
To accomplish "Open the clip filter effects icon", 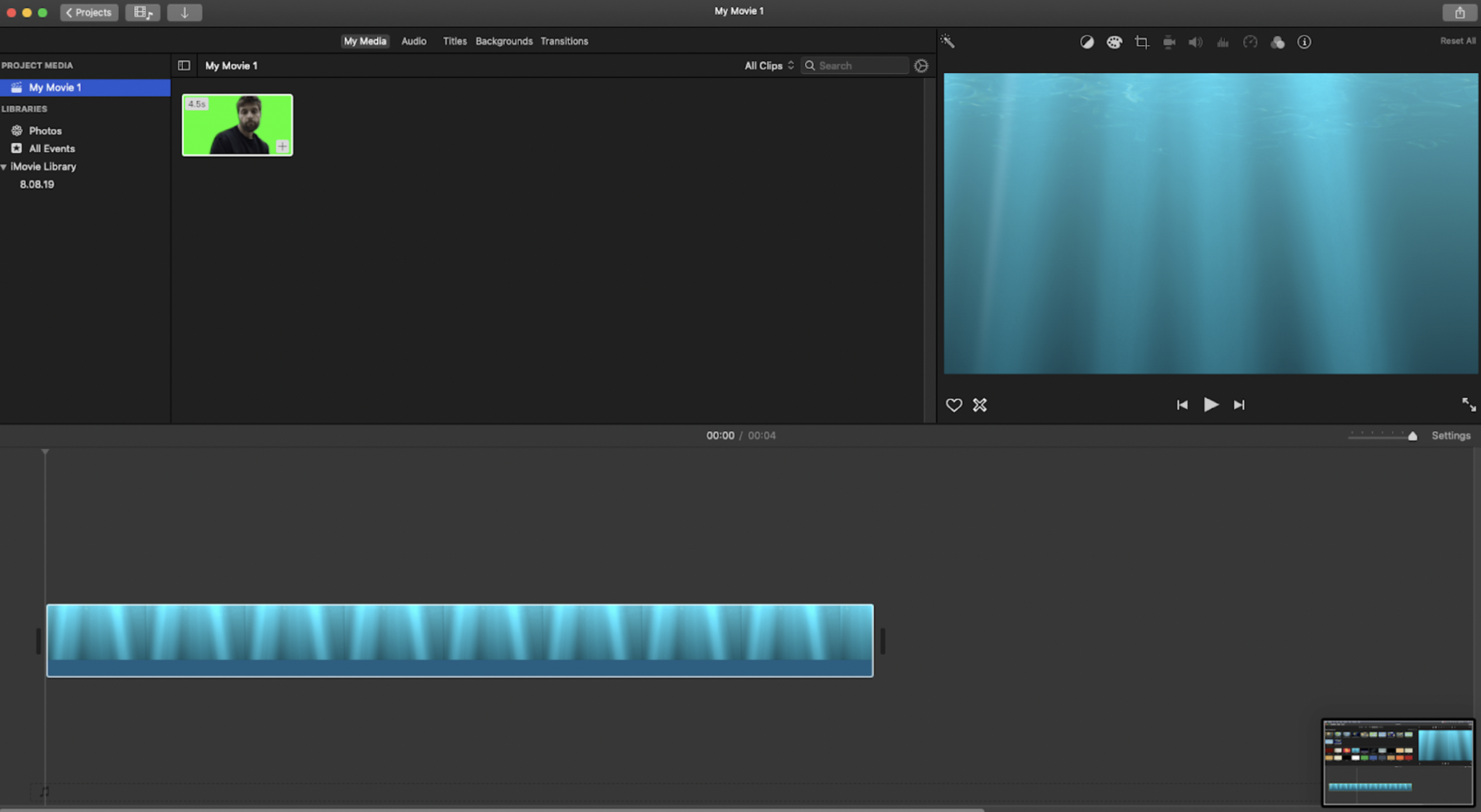I will (x=1277, y=42).
